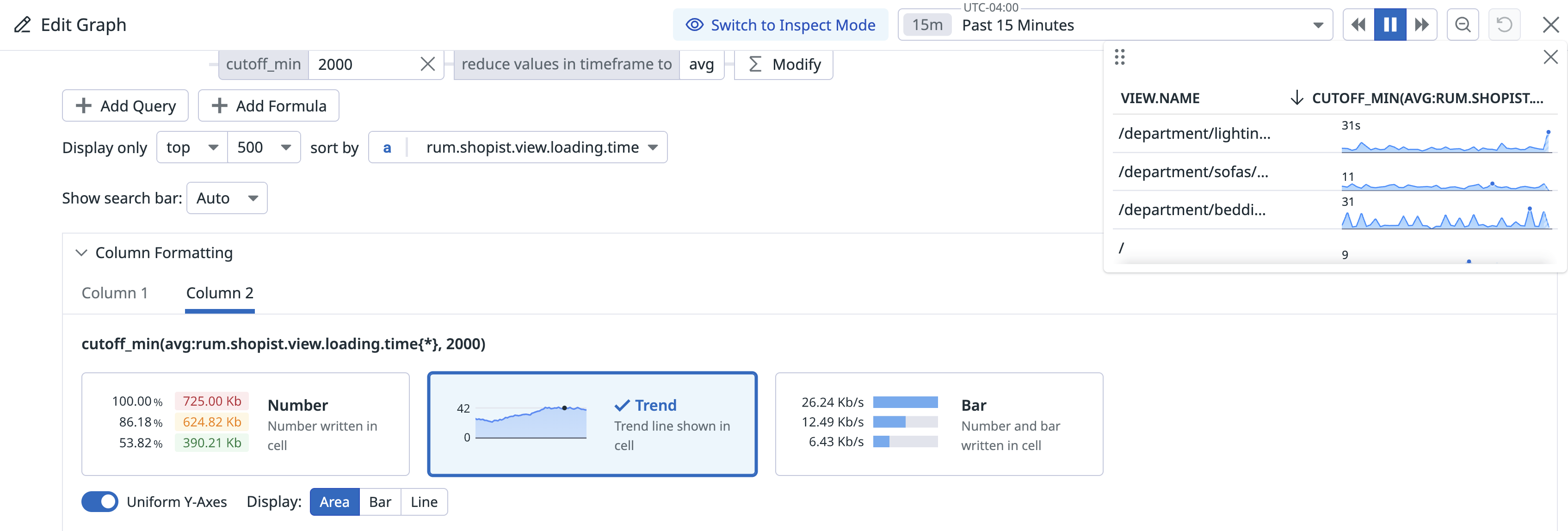
Task: Toggle the Uniform Y-Axes switch
Action: [x=100, y=502]
